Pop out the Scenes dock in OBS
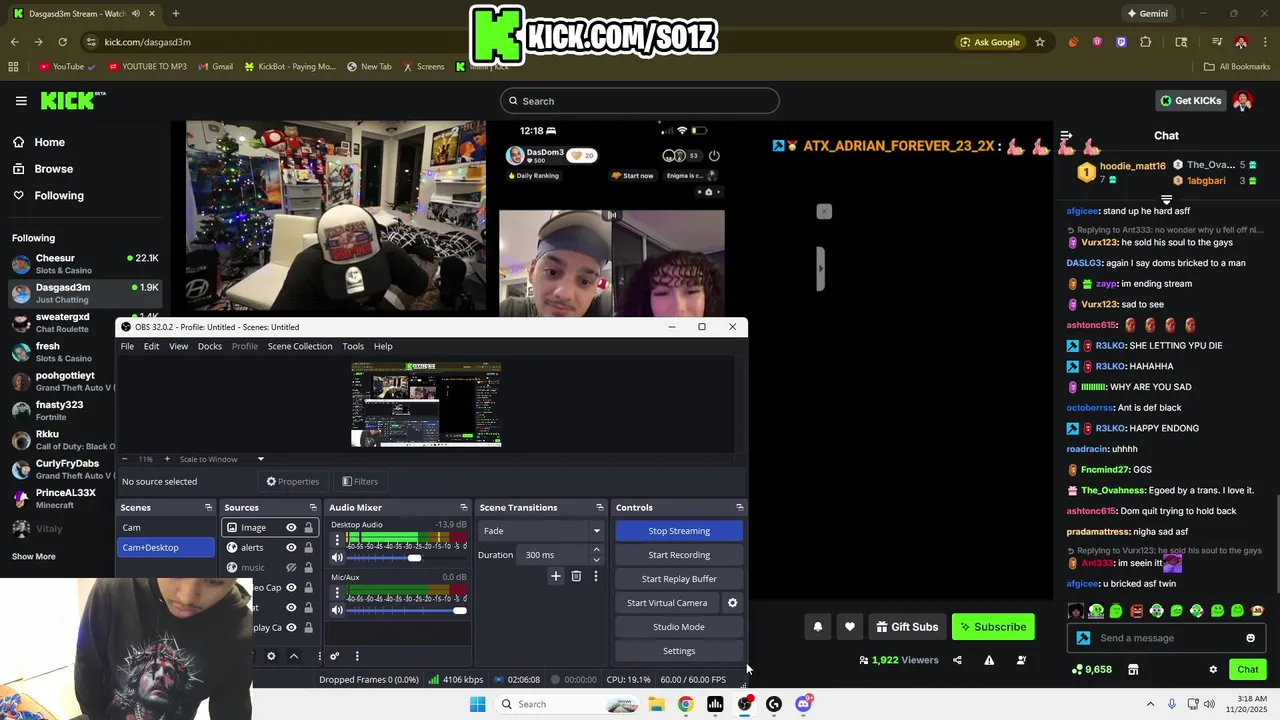Viewport: 1280px width, 720px height. pyautogui.click(x=208, y=508)
